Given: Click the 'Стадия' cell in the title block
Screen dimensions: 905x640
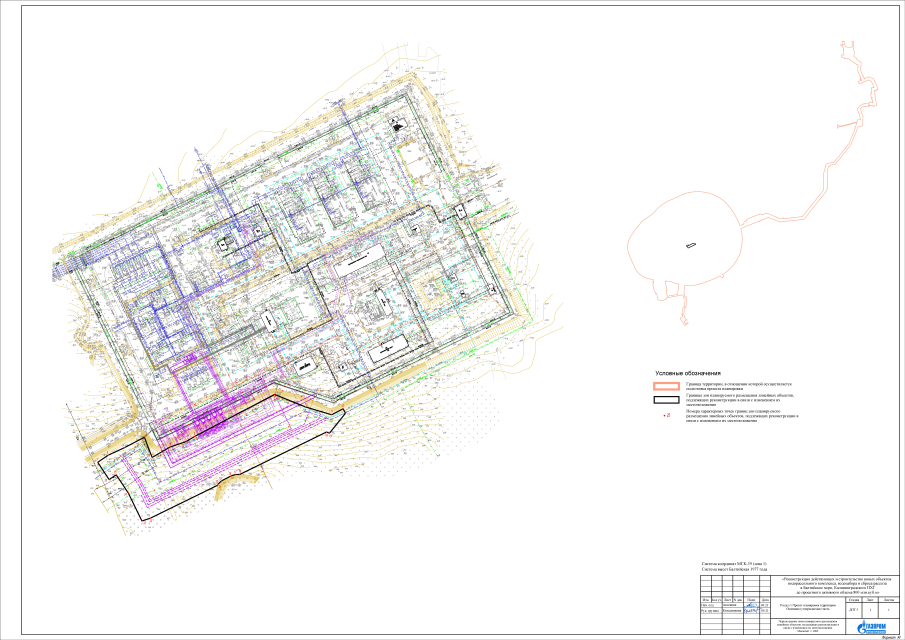Looking at the screenshot, I should point(852,599).
